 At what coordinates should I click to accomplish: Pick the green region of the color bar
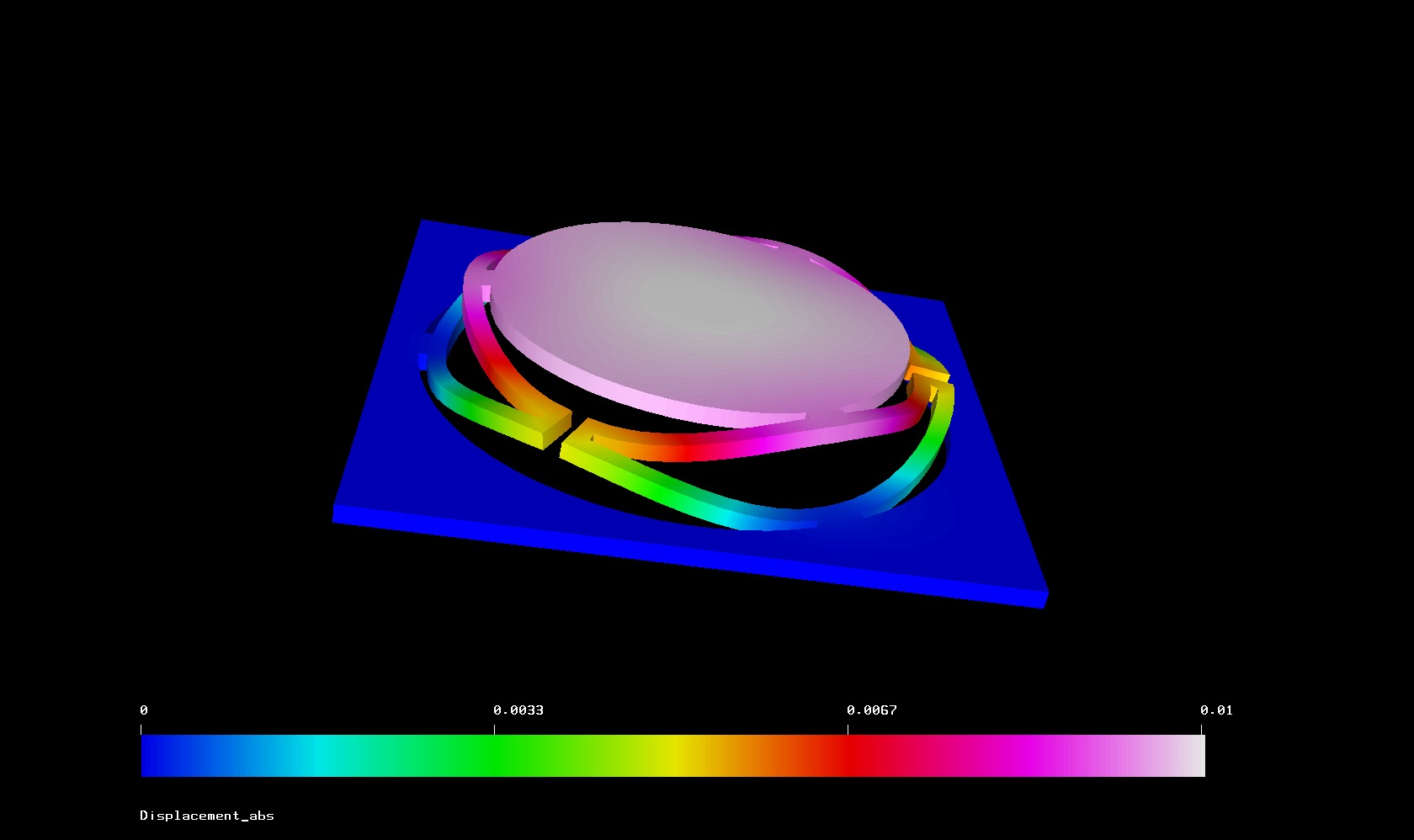coord(492,755)
